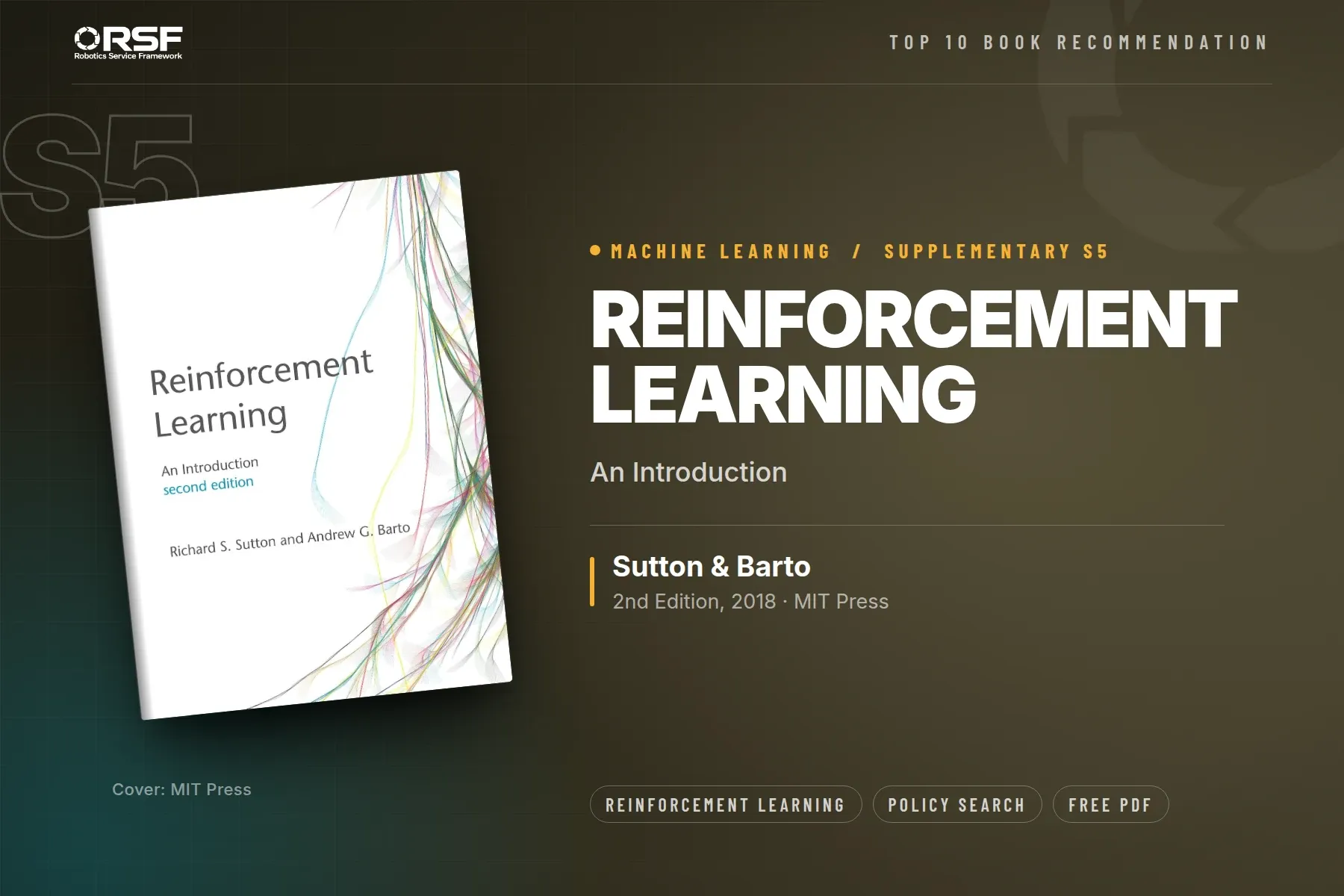The width and height of the screenshot is (1344, 896).
Task: Click the large REINFORCEMENT LEARNING headline
Action: [913, 356]
